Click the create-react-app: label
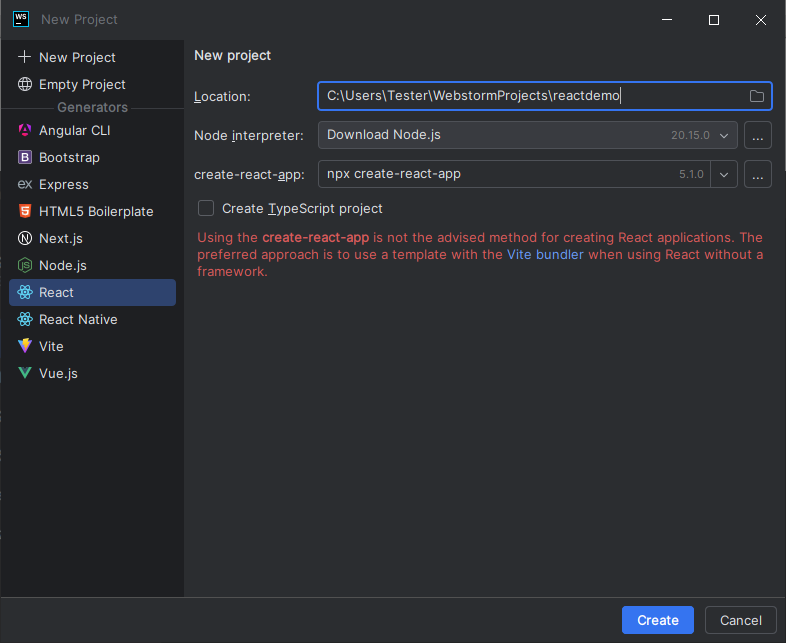The height and width of the screenshot is (643, 786). click(x=249, y=174)
